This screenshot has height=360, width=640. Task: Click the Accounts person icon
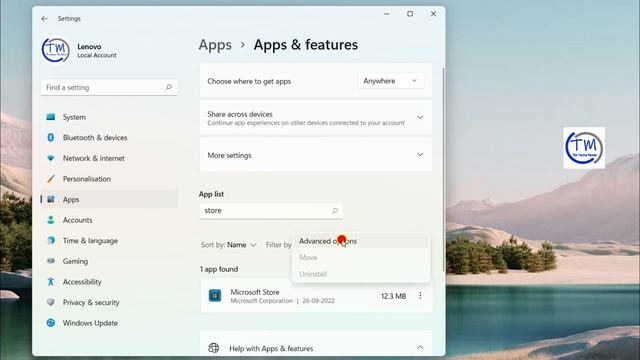(x=51, y=220)
